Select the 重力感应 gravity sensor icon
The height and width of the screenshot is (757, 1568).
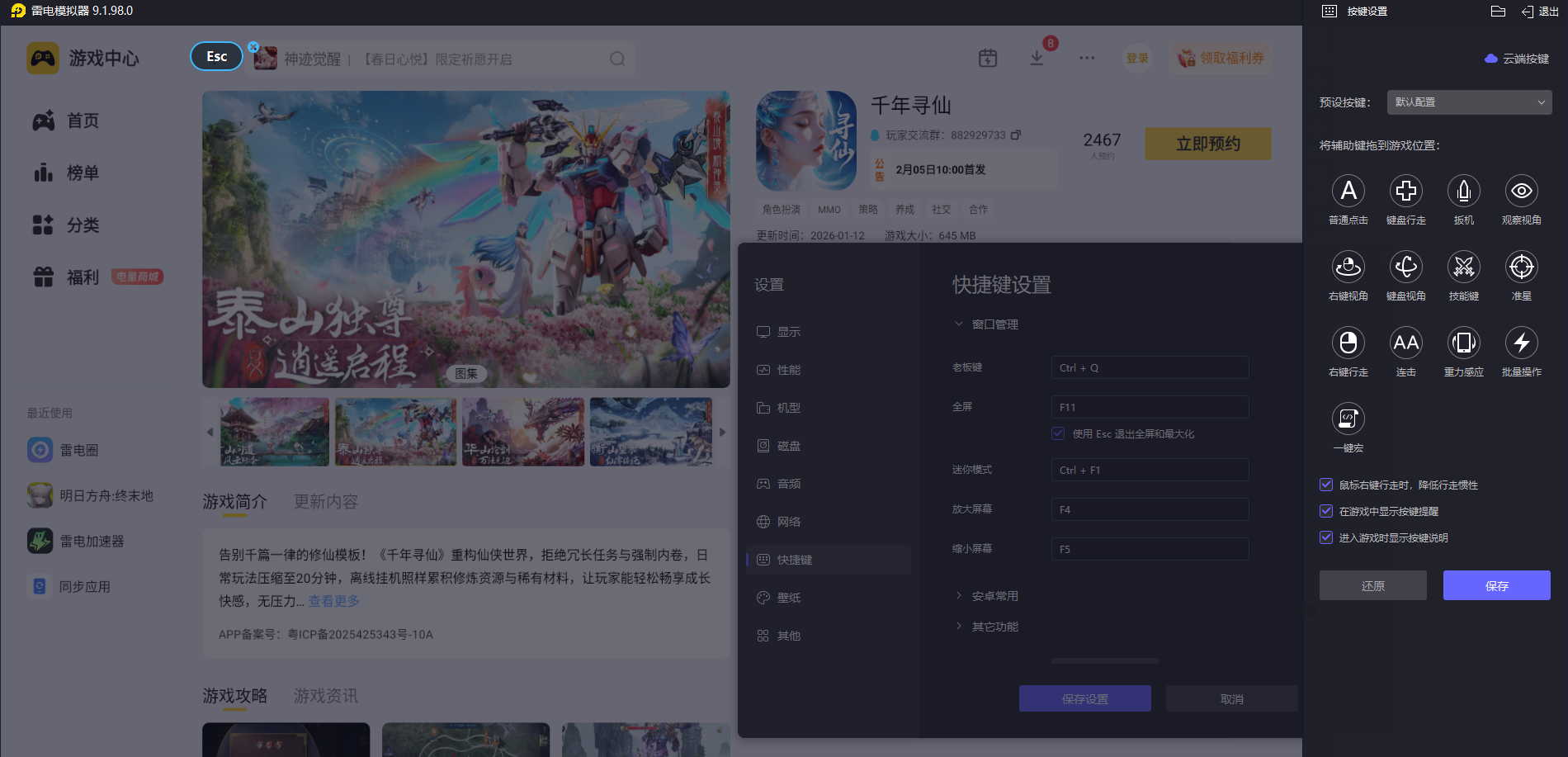(1464, 343)
